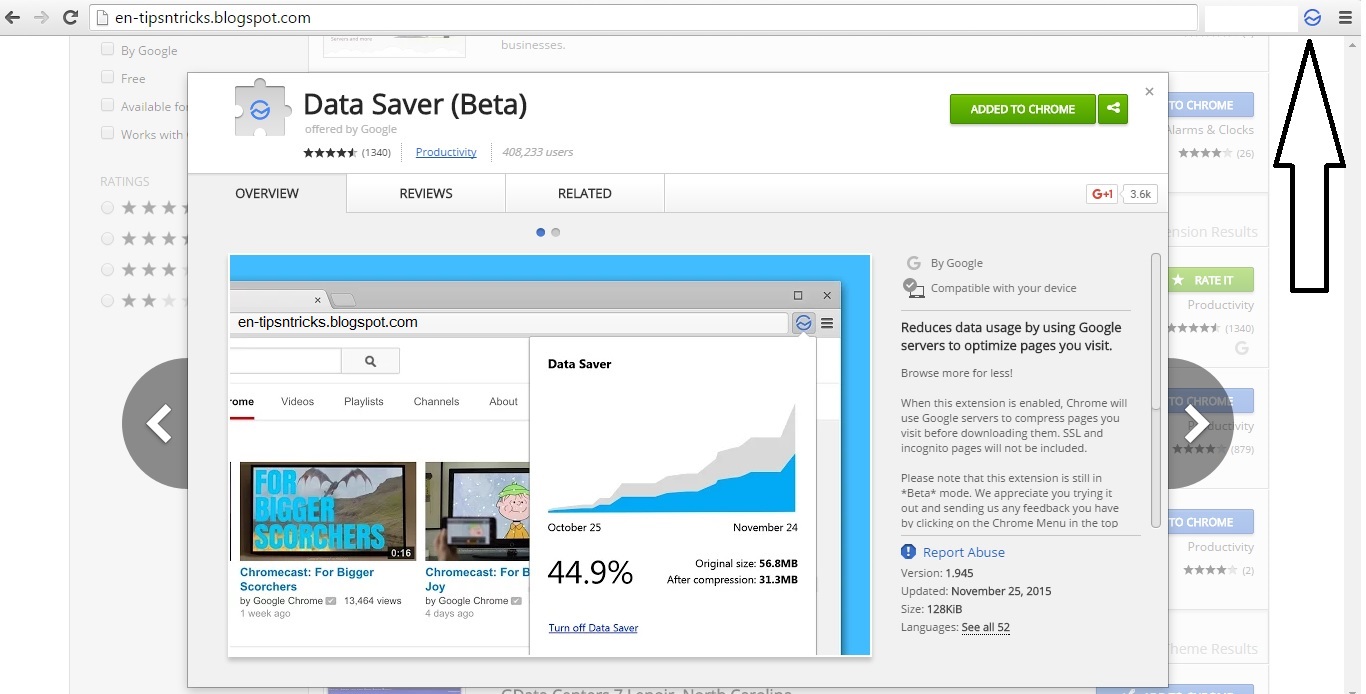Click the 3.6k share count
The height and width of the screenshot is (694, 1366).
[x=1140, y=194]
